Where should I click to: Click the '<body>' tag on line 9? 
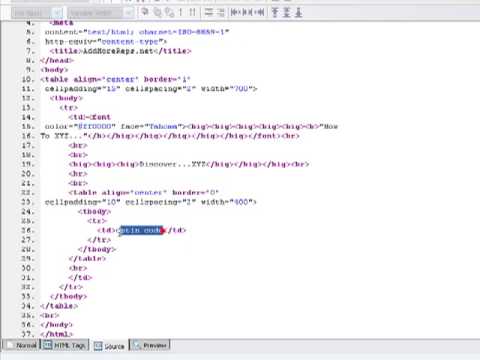pyautogui.click(x=54, y=70)
